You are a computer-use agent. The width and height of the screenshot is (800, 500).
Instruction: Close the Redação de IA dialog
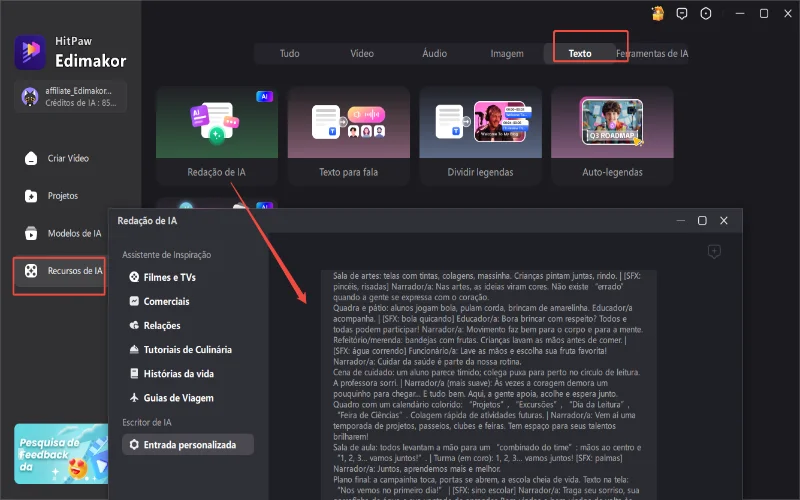point(723,220)
